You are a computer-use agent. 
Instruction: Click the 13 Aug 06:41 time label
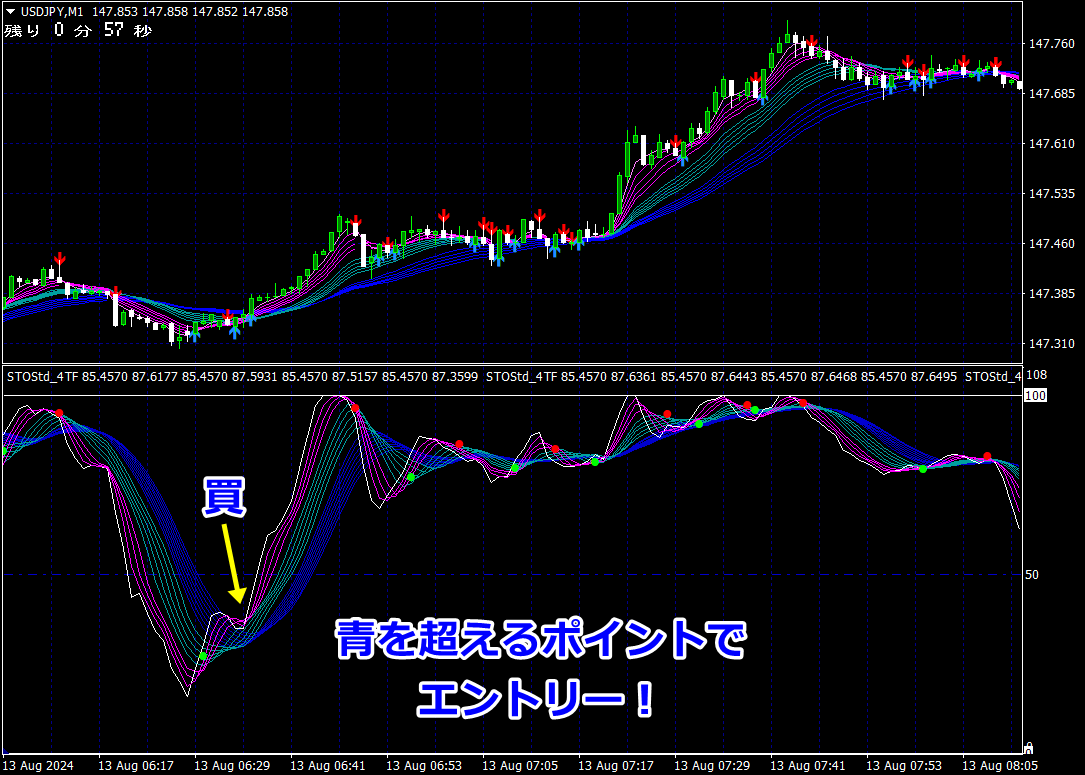328,766
